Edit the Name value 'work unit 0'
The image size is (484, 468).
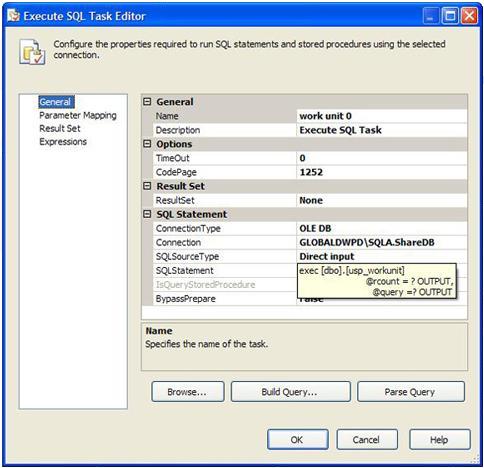pos(382,116)
